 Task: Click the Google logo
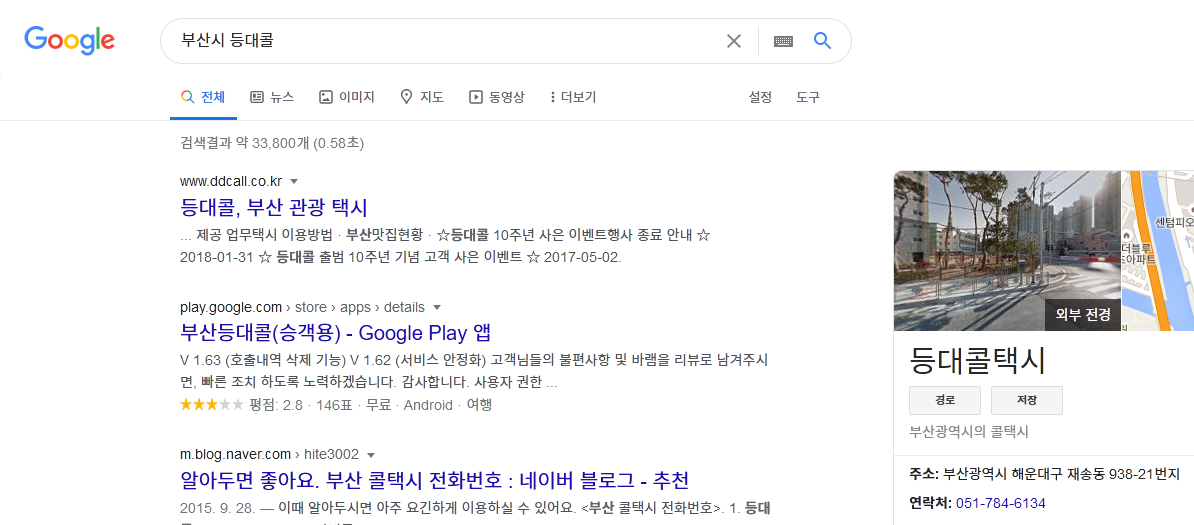click(69, 40)
